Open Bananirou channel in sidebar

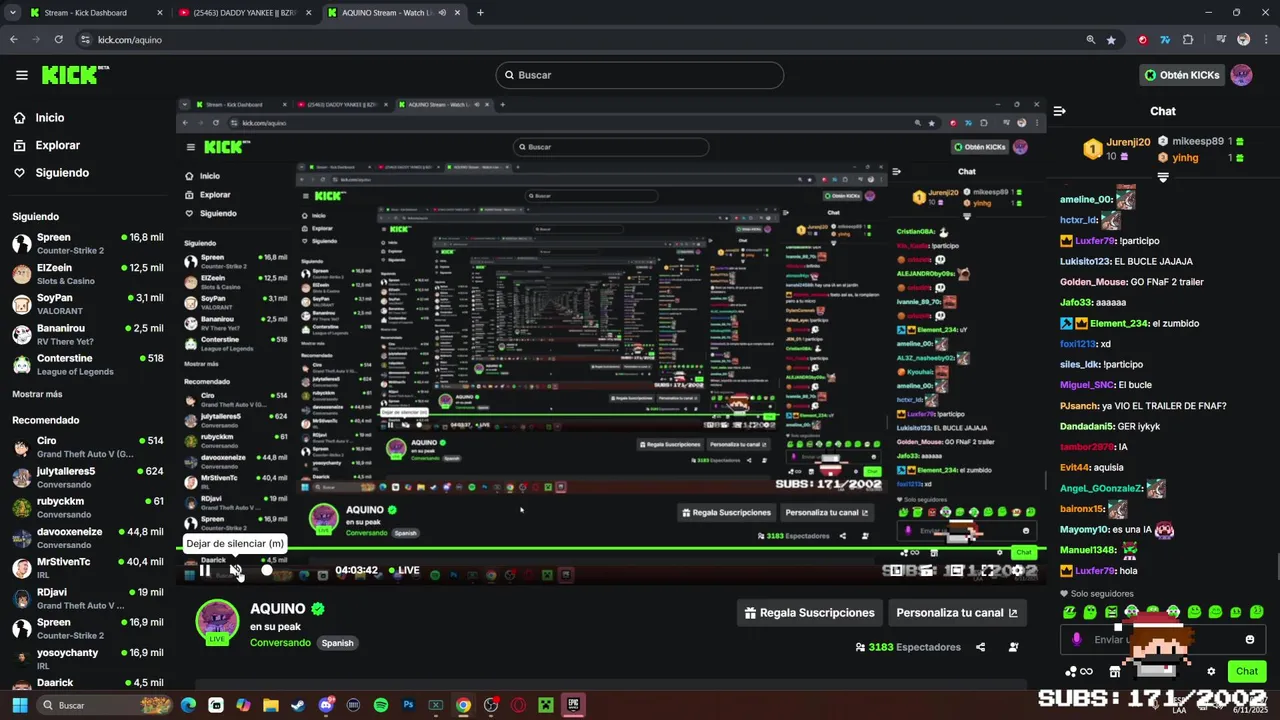[88, 334]
